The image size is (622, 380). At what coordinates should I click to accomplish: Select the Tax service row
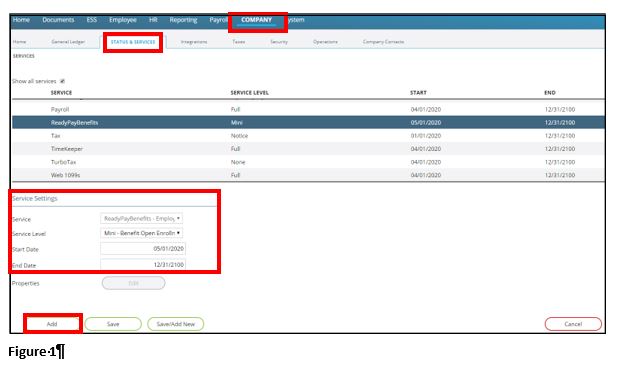[308, 136]
